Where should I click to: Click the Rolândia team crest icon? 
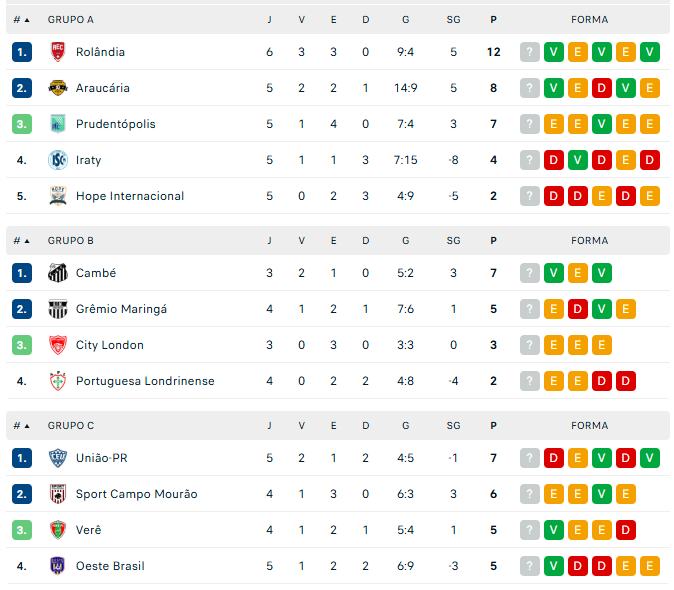(x=57, y=52)
